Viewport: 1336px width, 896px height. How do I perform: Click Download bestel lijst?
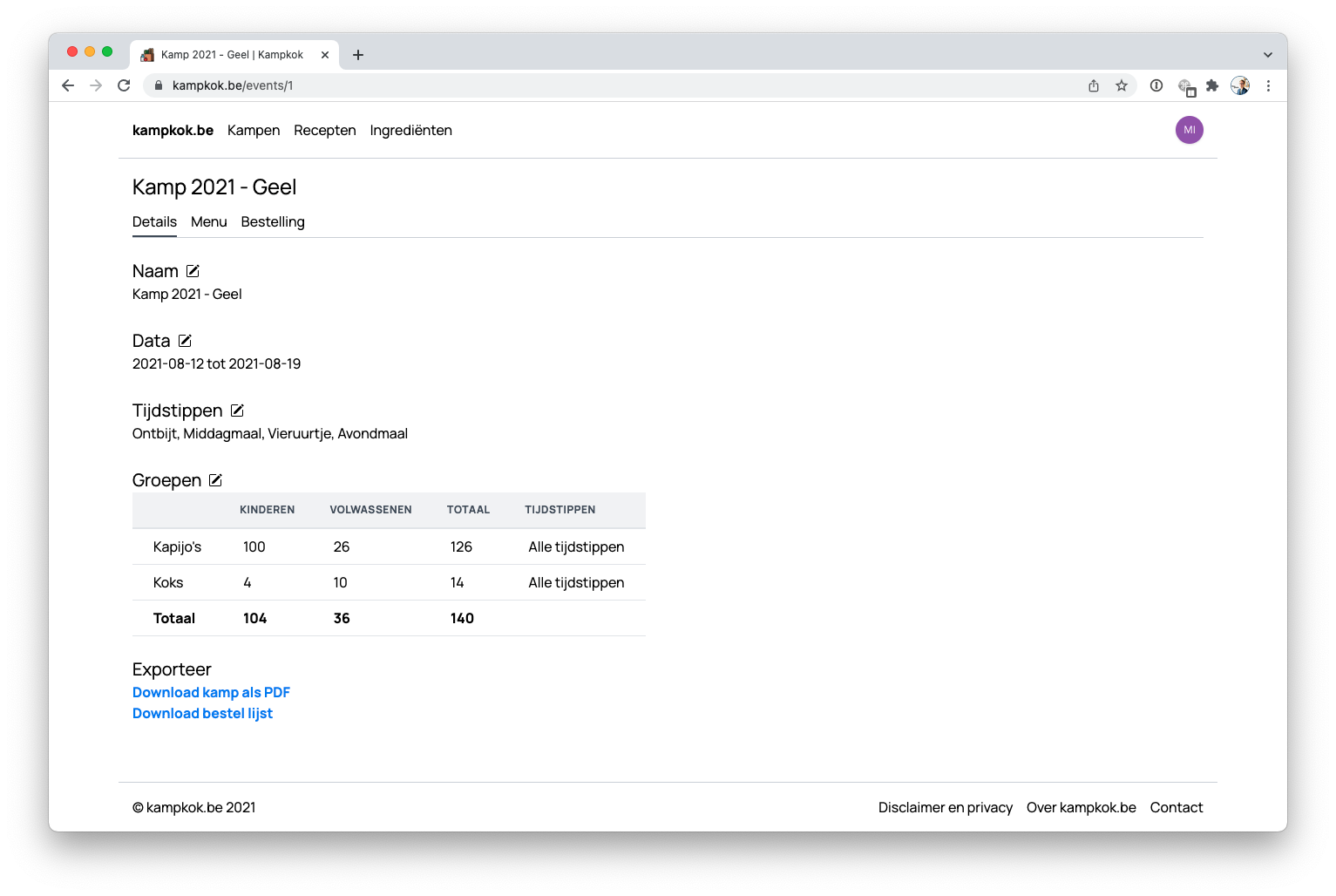pyautogui.click(x=202, y=713)
